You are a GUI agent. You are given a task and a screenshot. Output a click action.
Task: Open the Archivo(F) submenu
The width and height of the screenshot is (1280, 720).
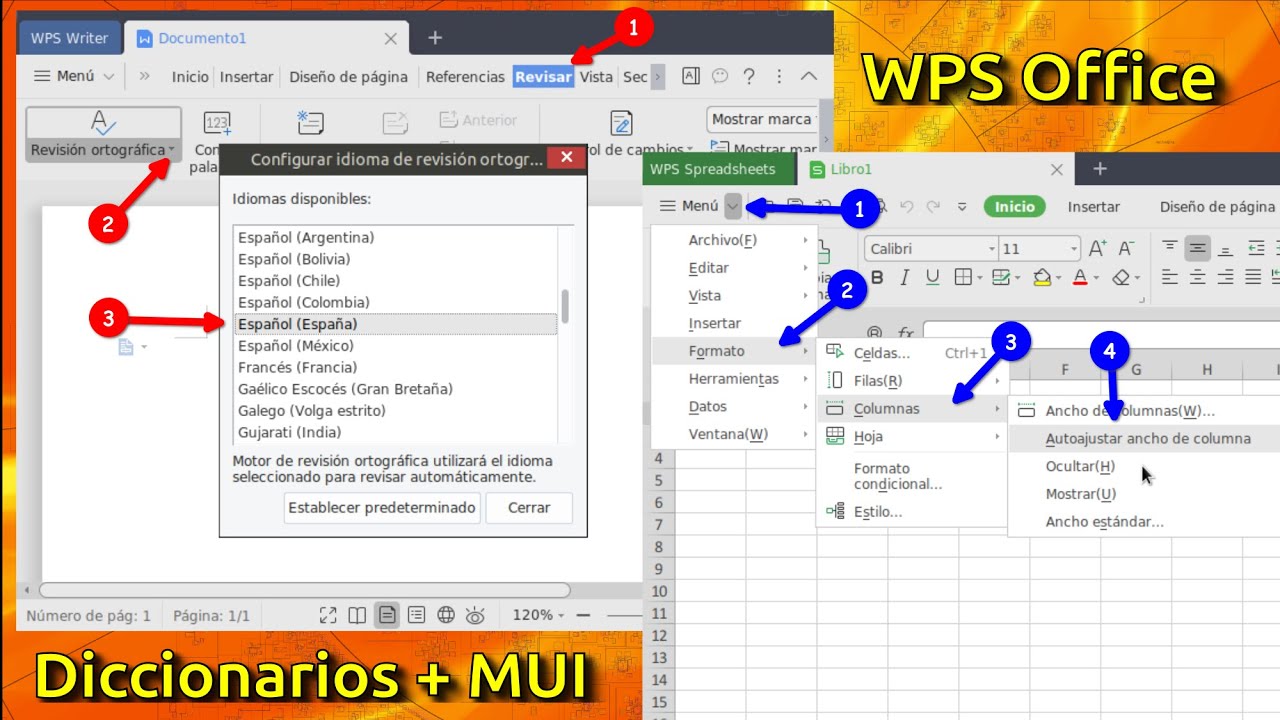(733, 240)
